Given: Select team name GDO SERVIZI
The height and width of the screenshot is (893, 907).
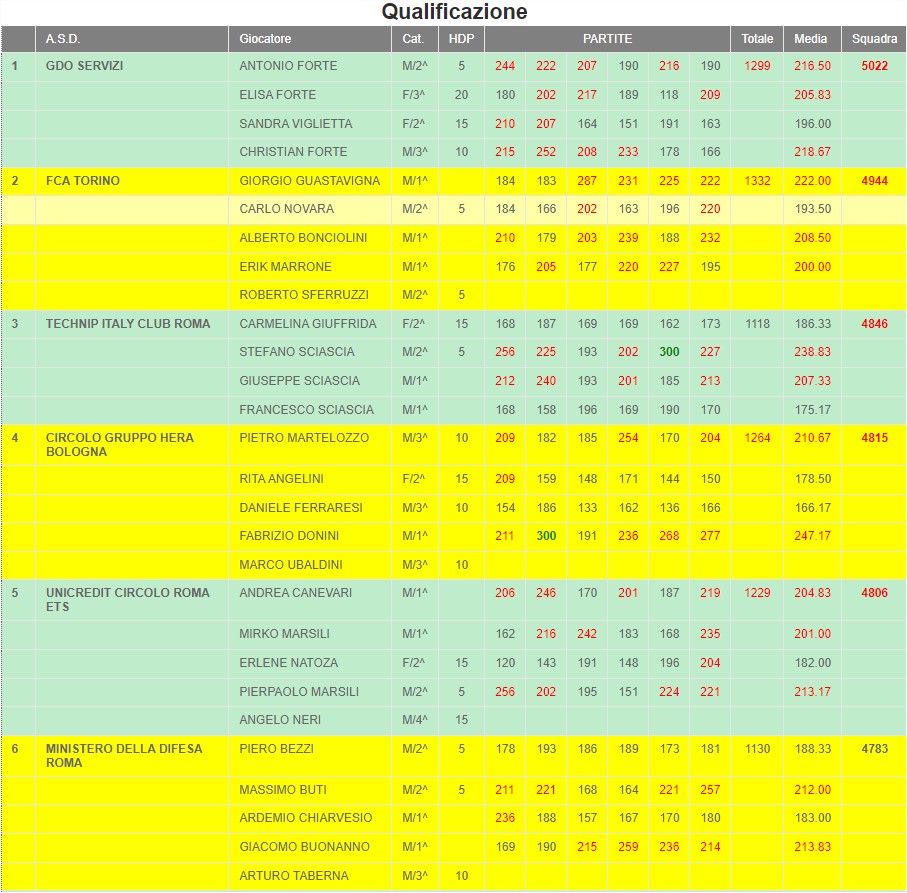Looking at the screenshot, I should [x=84, y=66].
